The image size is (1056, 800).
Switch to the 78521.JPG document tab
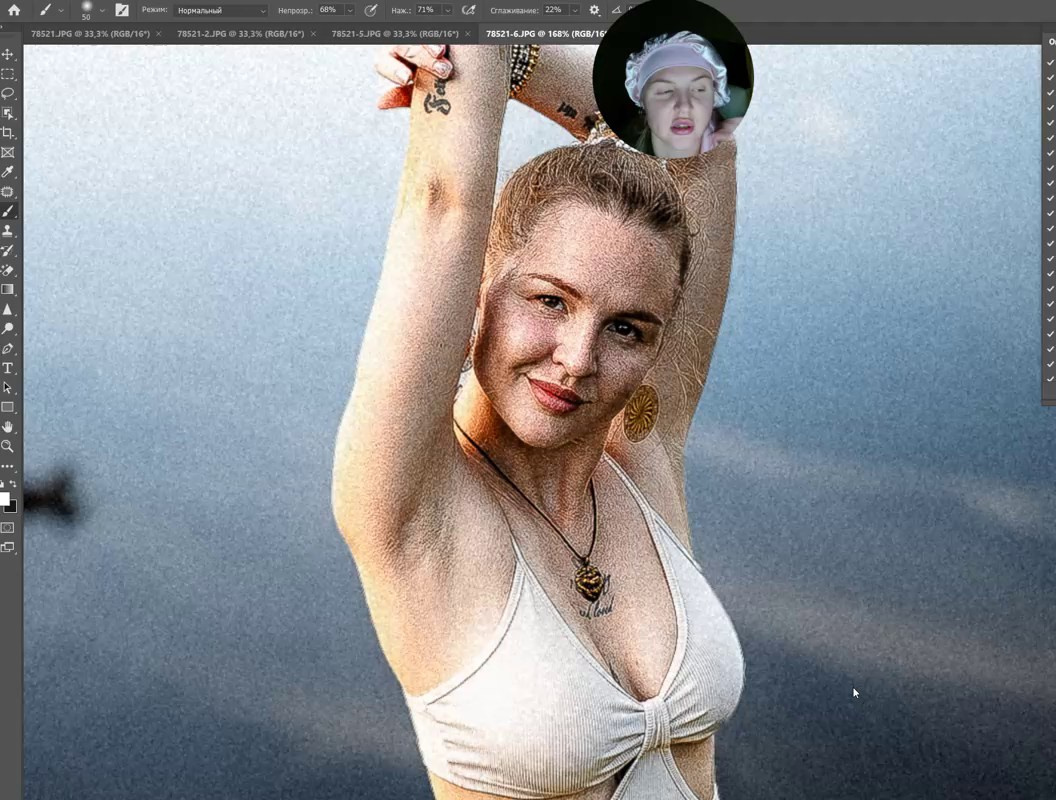(90, 34)
